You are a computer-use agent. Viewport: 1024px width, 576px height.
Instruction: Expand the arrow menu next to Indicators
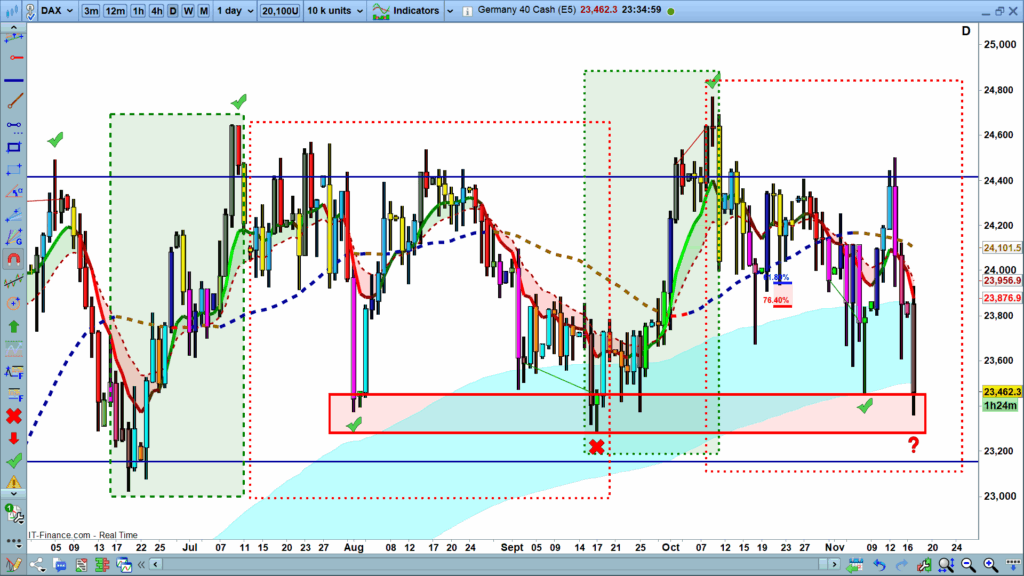point(450,10)
